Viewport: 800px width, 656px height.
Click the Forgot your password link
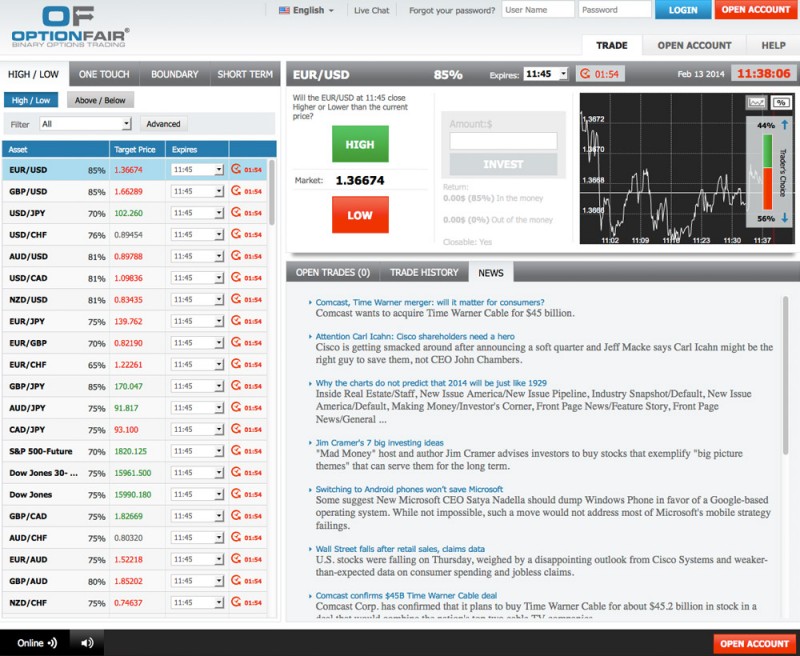coord(452,10)
